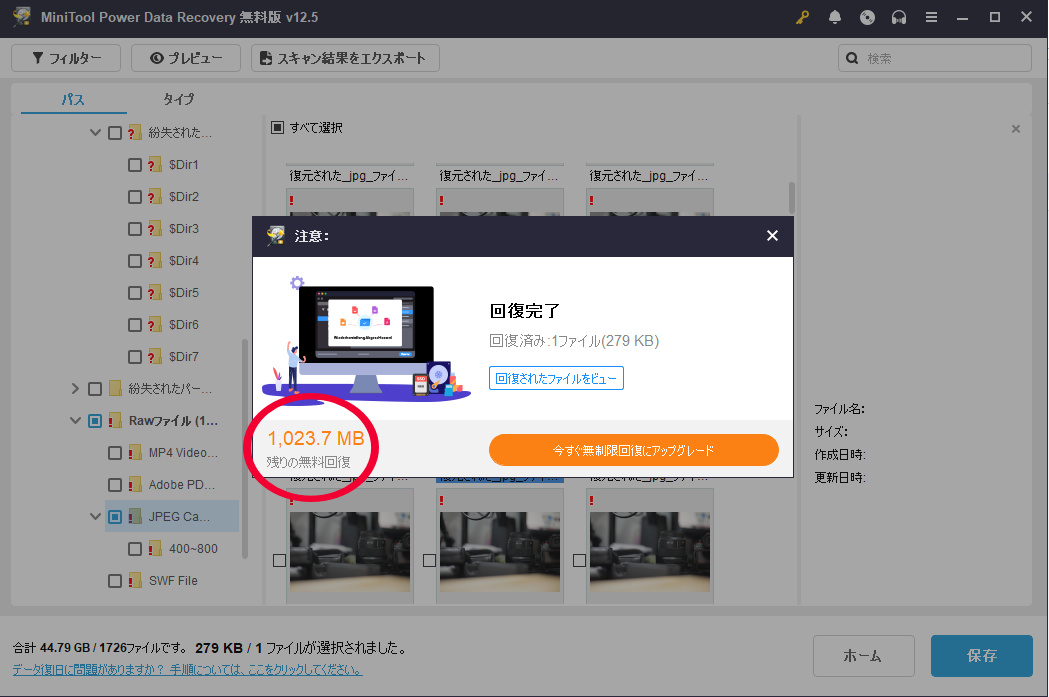The height and width of the screenshot is (697, 1049).
Task: Click the 1,023.7 MB remaining value
Action: click(316, 438)
